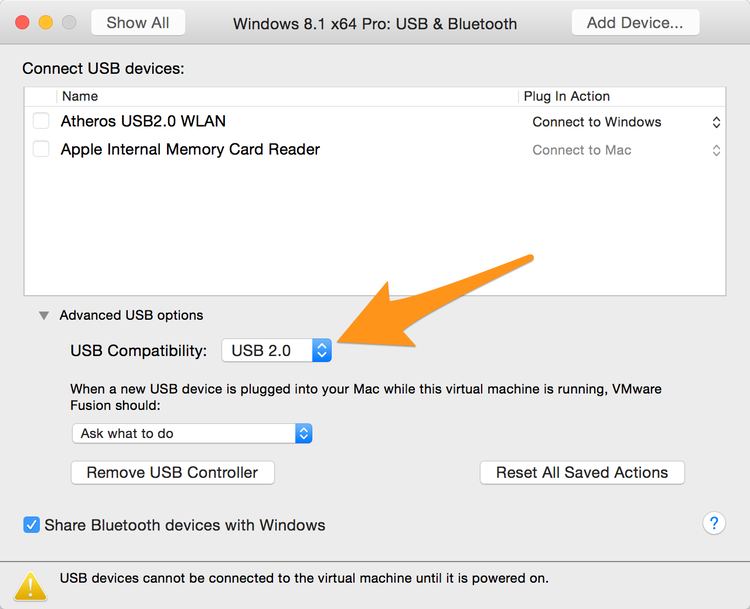Minimize the window with the yellow button
Viewport: 750px width, 609px height.
[x=45, y=22]
